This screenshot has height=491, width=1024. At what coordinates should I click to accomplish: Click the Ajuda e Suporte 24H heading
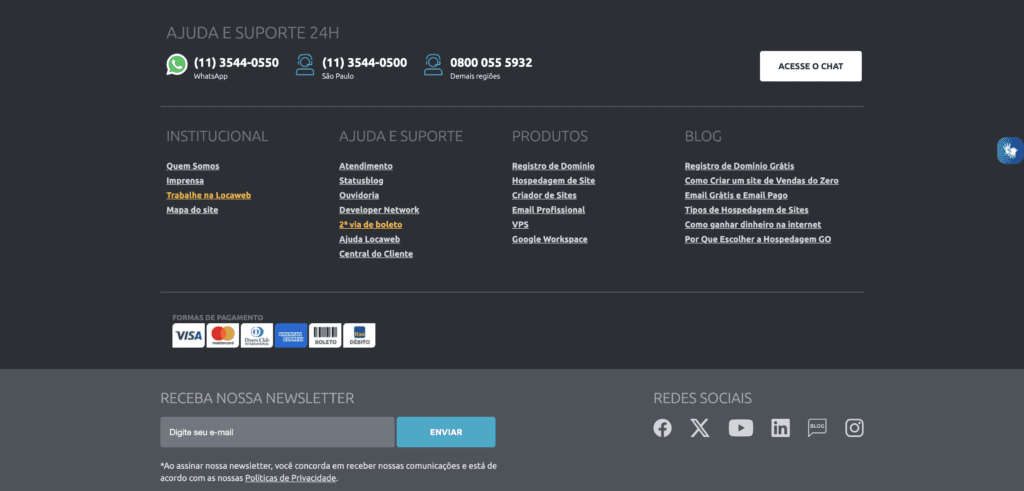pos(252,33)
